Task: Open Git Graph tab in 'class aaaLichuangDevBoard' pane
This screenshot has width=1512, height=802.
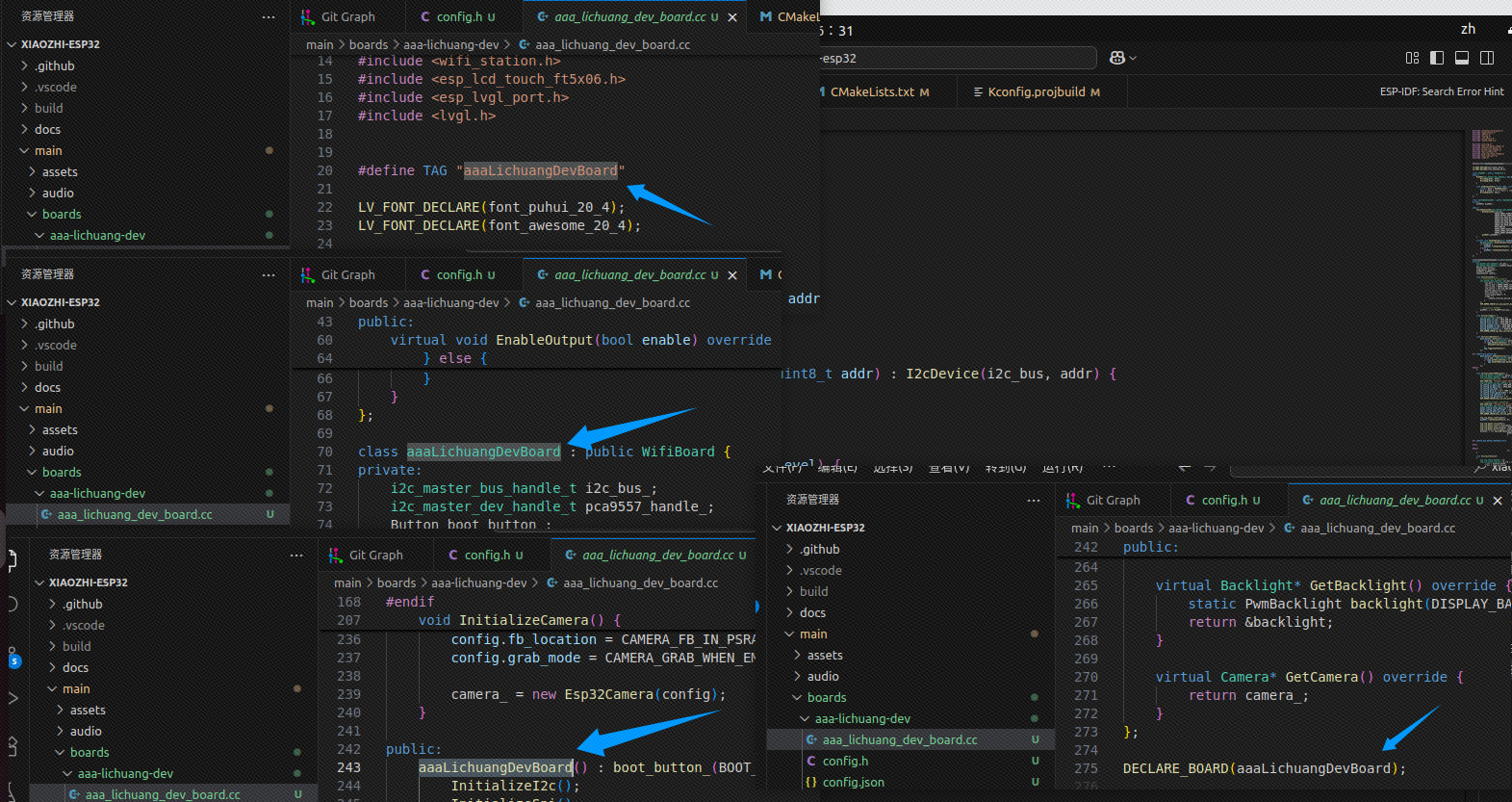Action: pyautogui.click(x=338, y=275)
